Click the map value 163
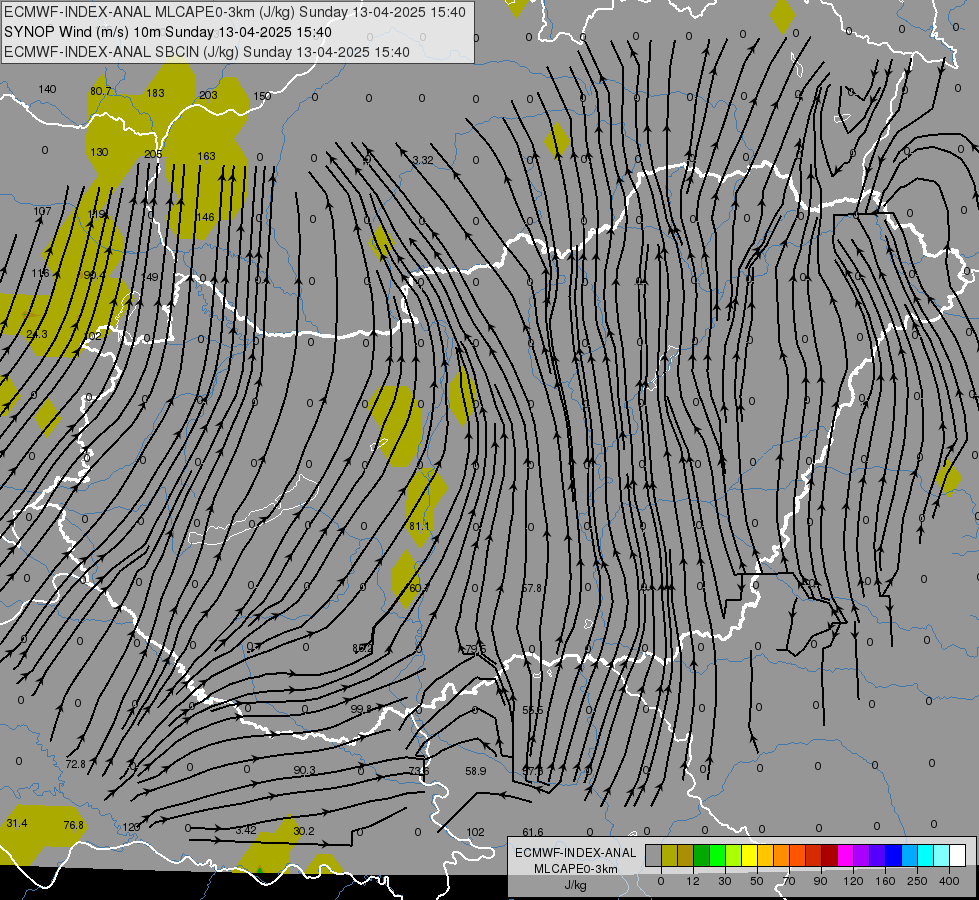Viewport: 979px width, 900px height. click(207, 156)
